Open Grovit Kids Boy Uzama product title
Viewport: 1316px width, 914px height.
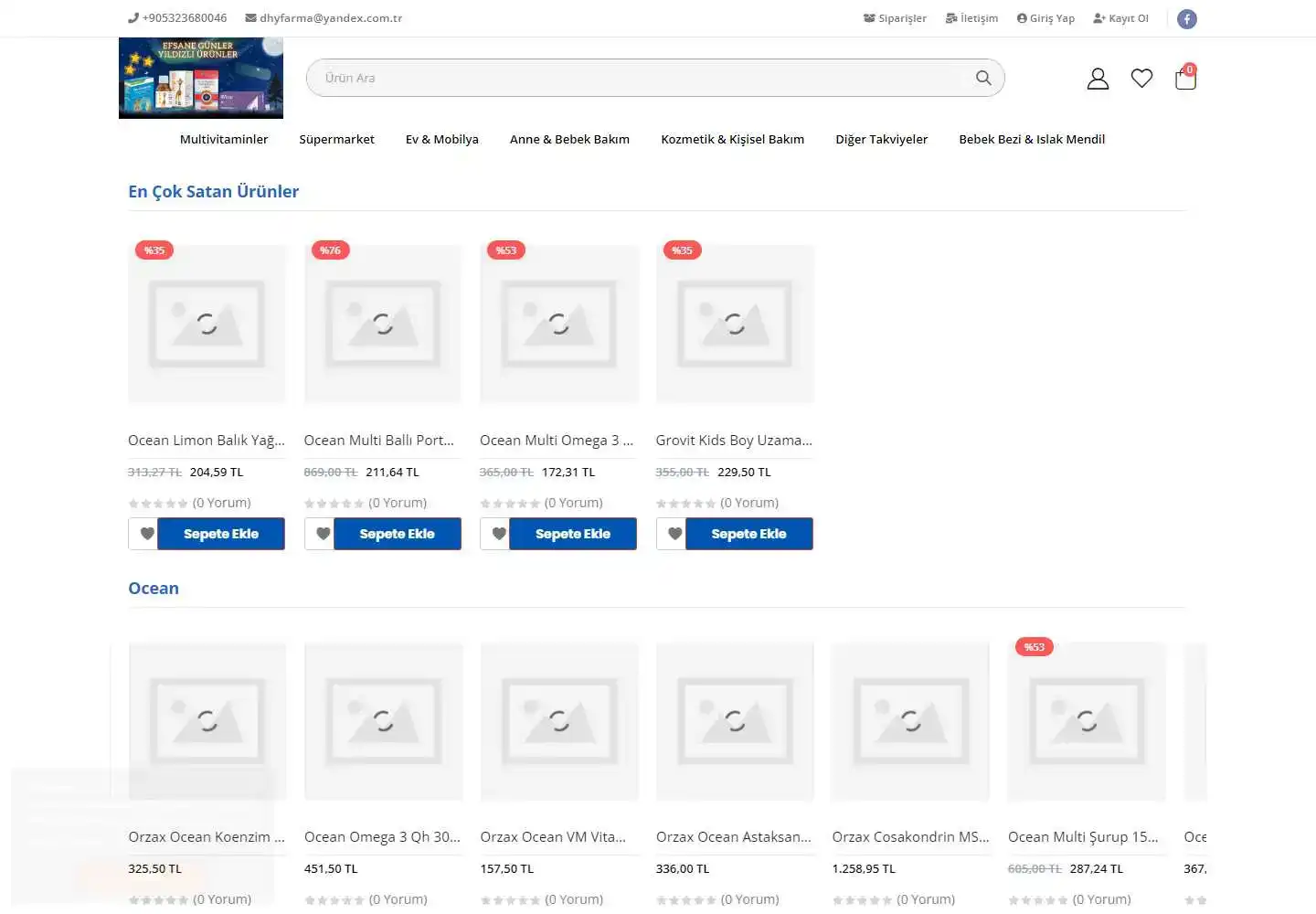click(734, 441)
